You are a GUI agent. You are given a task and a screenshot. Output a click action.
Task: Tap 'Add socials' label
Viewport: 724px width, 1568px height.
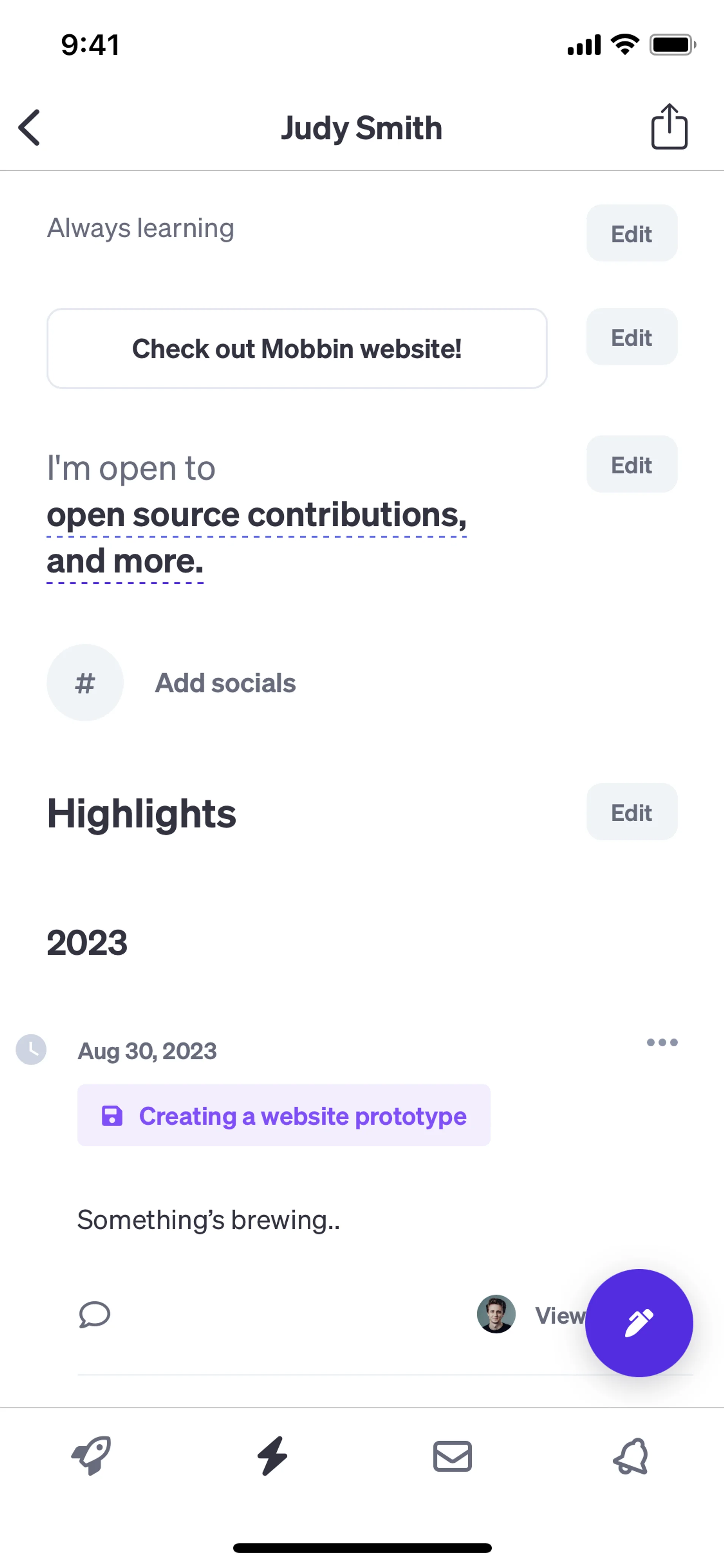[225, 683]
